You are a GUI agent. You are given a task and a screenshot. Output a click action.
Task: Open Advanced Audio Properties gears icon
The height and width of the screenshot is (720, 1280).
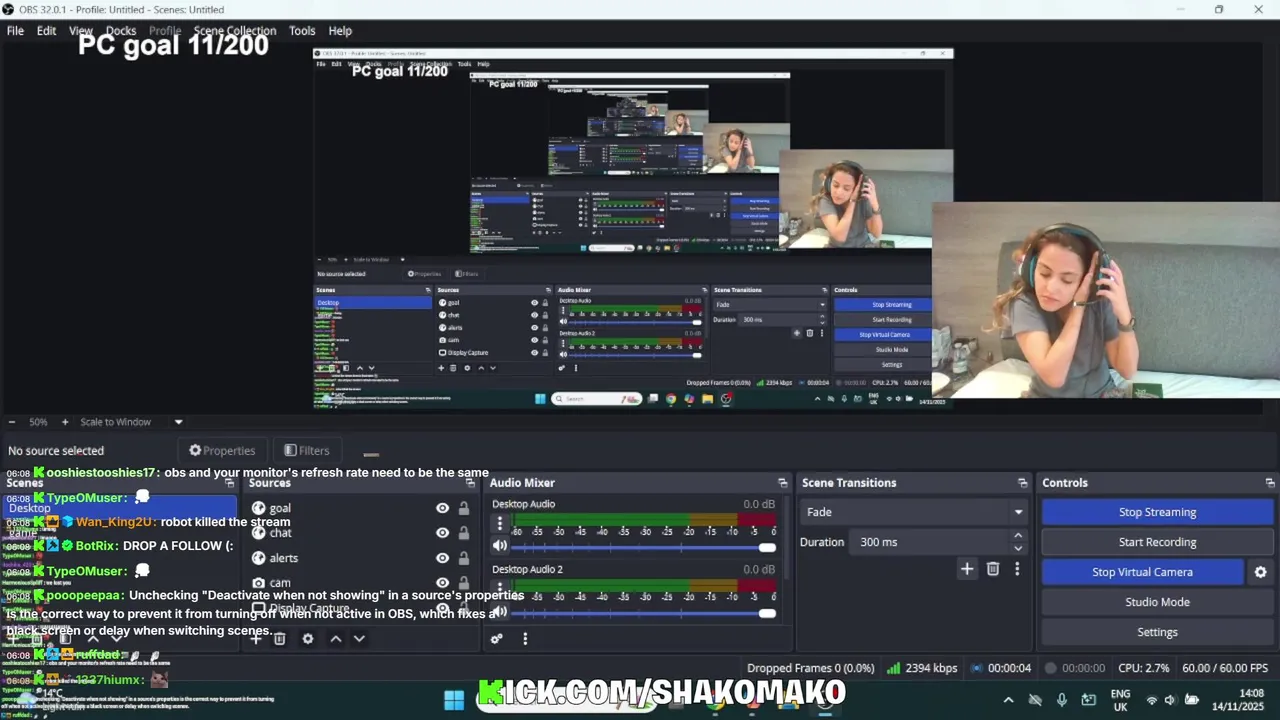pyautogui.click(x=497, y=639)
